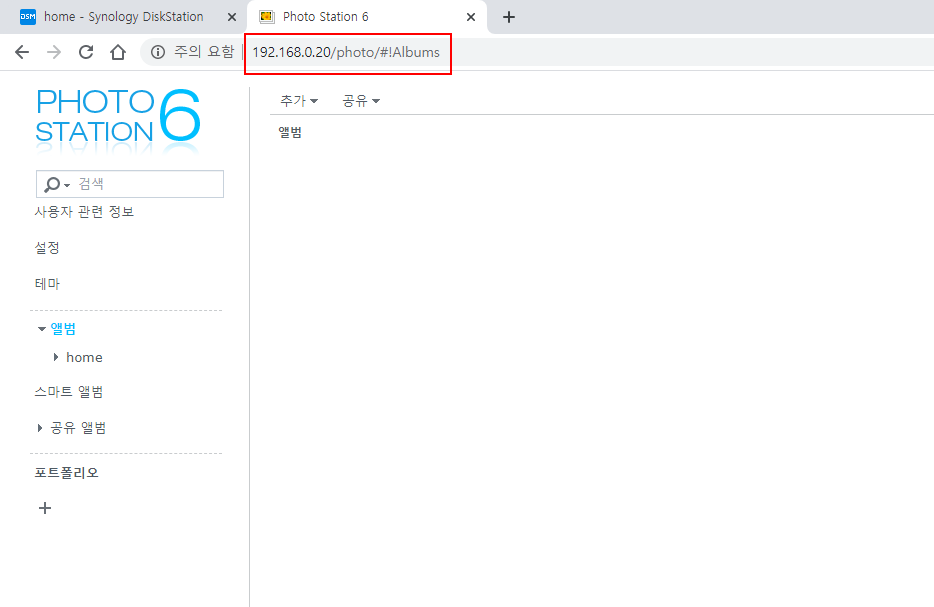Open 포트폴리오 portfolio section
Image resolution: width=934 pixels, height=607 pixels.
tap(66, 473)
